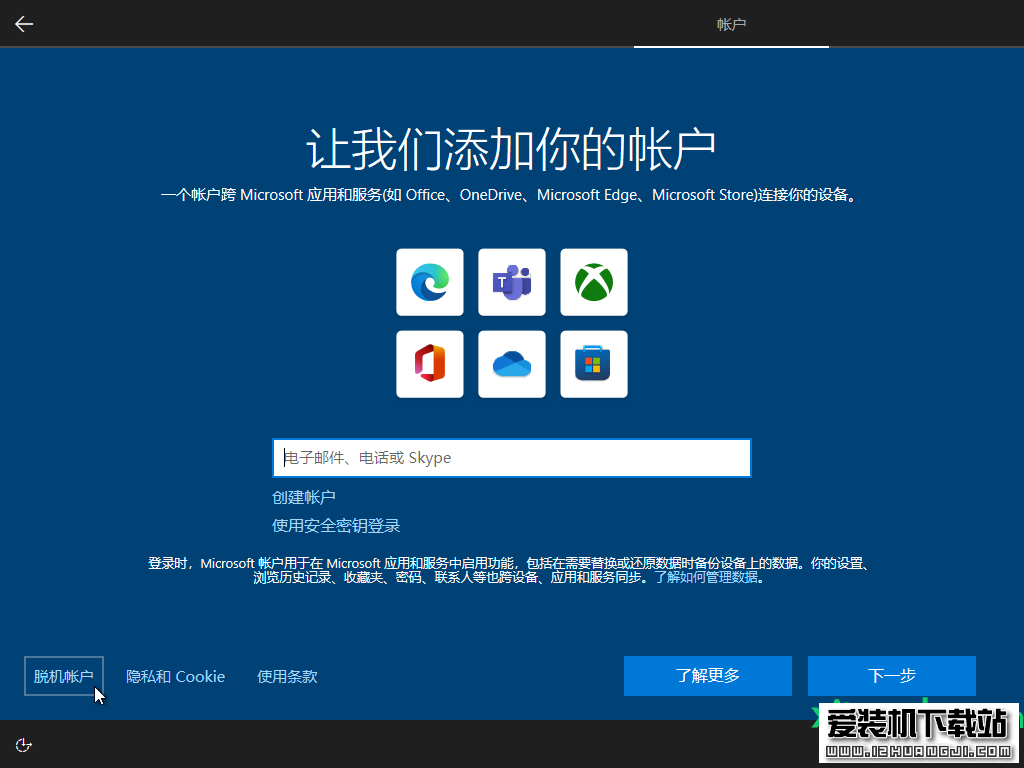The width and height of the screenshot is (1024, 768).
Task: Open the Ease of Access icon at the bottom-left
Action: pyautogui.click(x=24, y=745)
